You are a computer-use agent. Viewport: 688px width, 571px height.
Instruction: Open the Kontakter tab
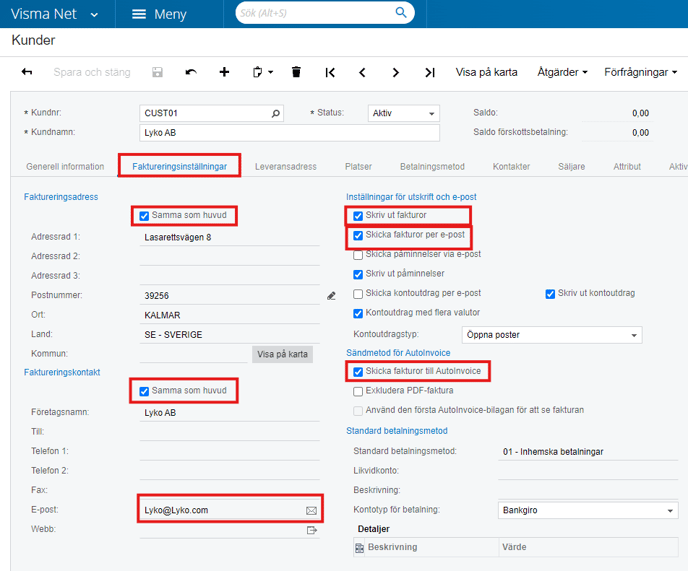[511, 167]
